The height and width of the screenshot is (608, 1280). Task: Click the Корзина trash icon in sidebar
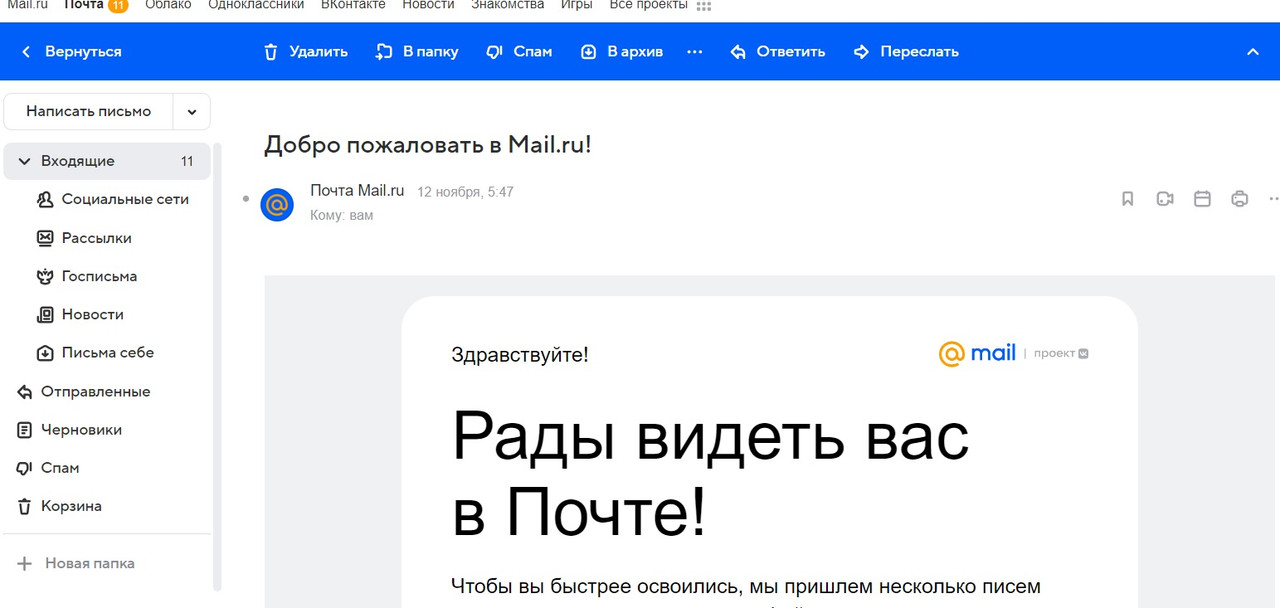(x=25, y=506)
